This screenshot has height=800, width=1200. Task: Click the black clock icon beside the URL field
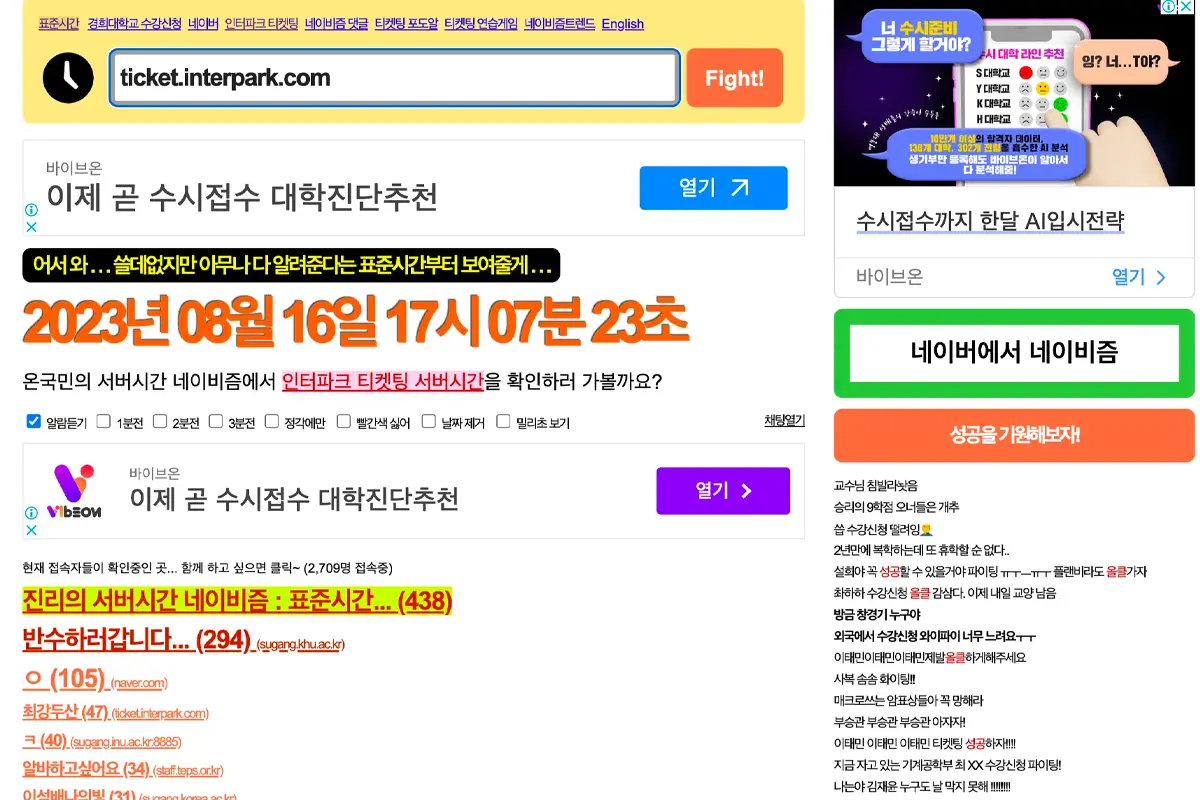tap(68, 78)
